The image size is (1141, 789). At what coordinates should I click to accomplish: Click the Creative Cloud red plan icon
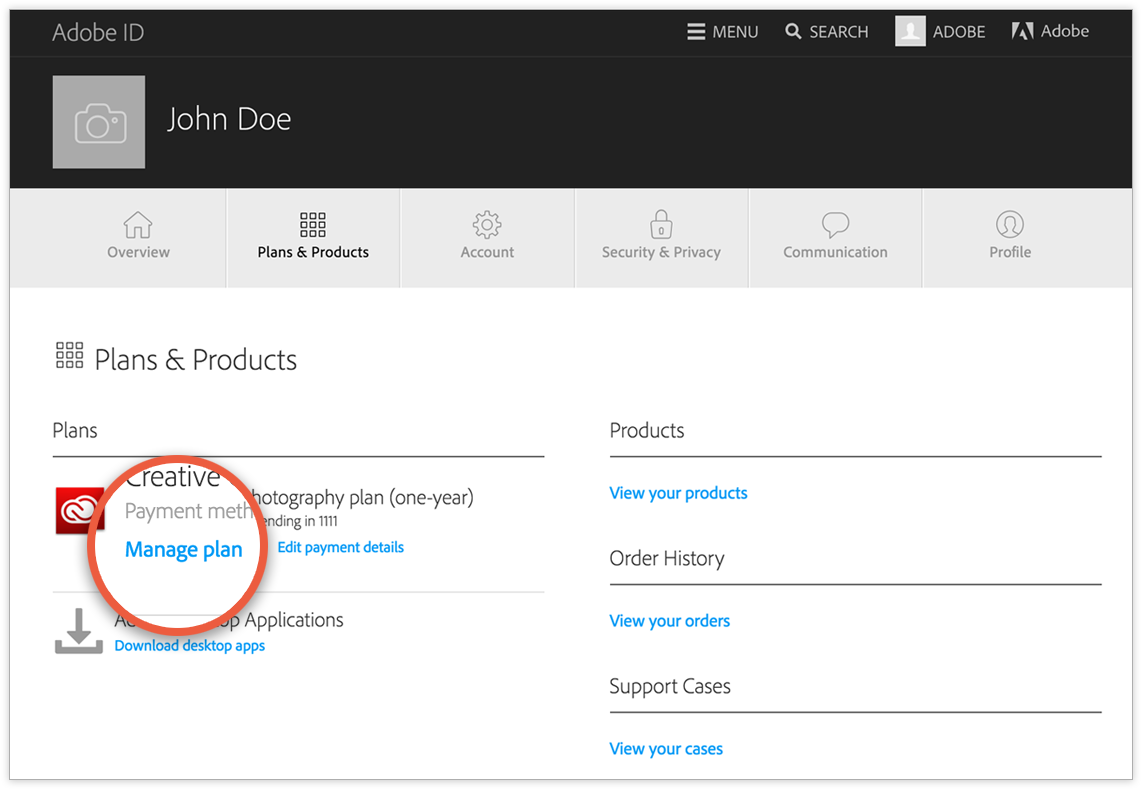coord(79,510)
